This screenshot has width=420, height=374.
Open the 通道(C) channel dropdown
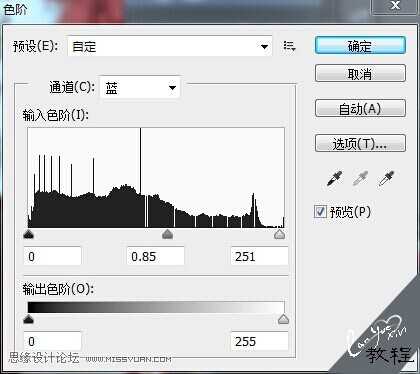[x=140, y=88]
